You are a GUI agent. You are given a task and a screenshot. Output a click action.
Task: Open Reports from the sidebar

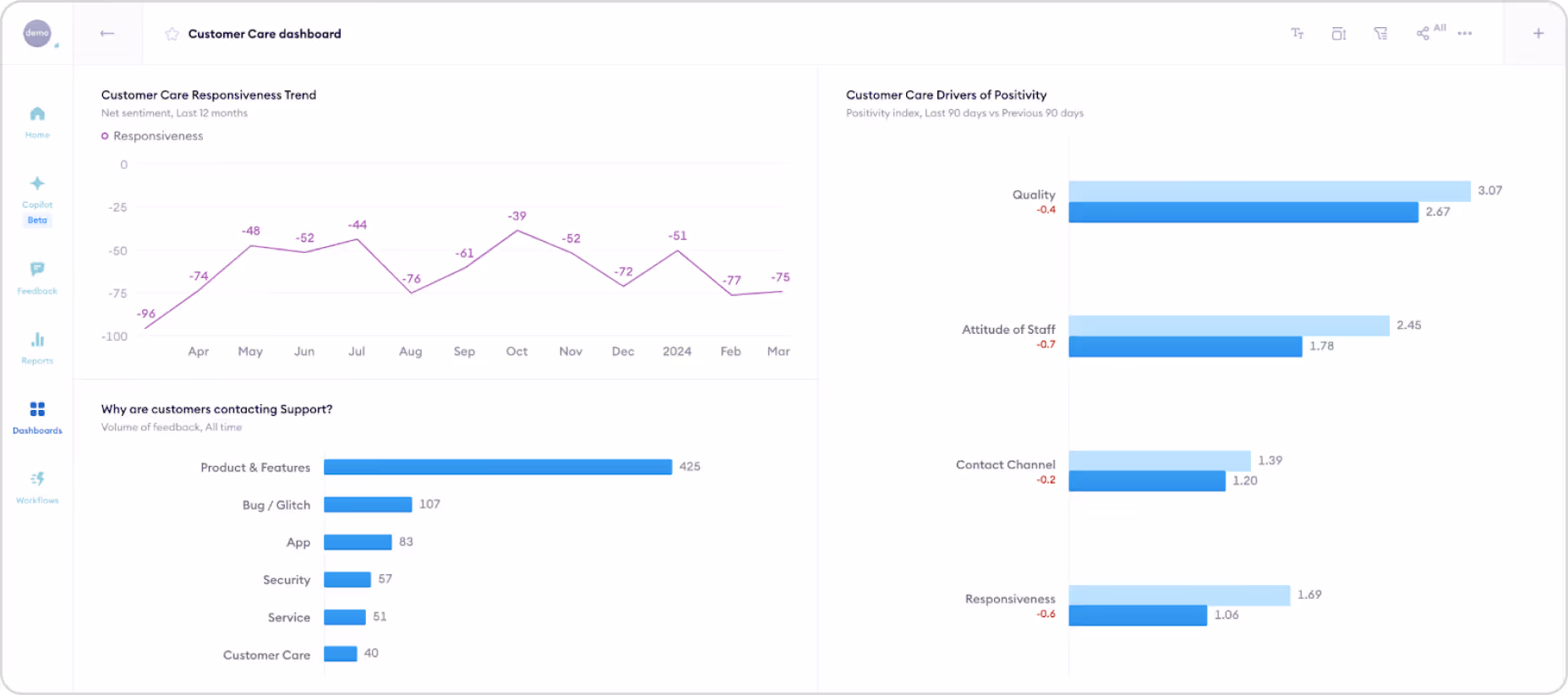click(37, 347)
